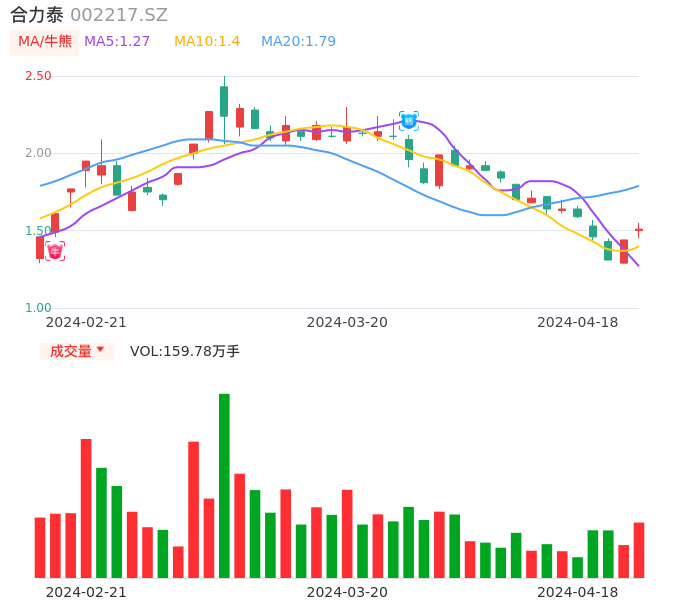Viewport: 686px width, 606px height.
Task: Toggle the MA5 purple line indicator
Action: (117, 41)
